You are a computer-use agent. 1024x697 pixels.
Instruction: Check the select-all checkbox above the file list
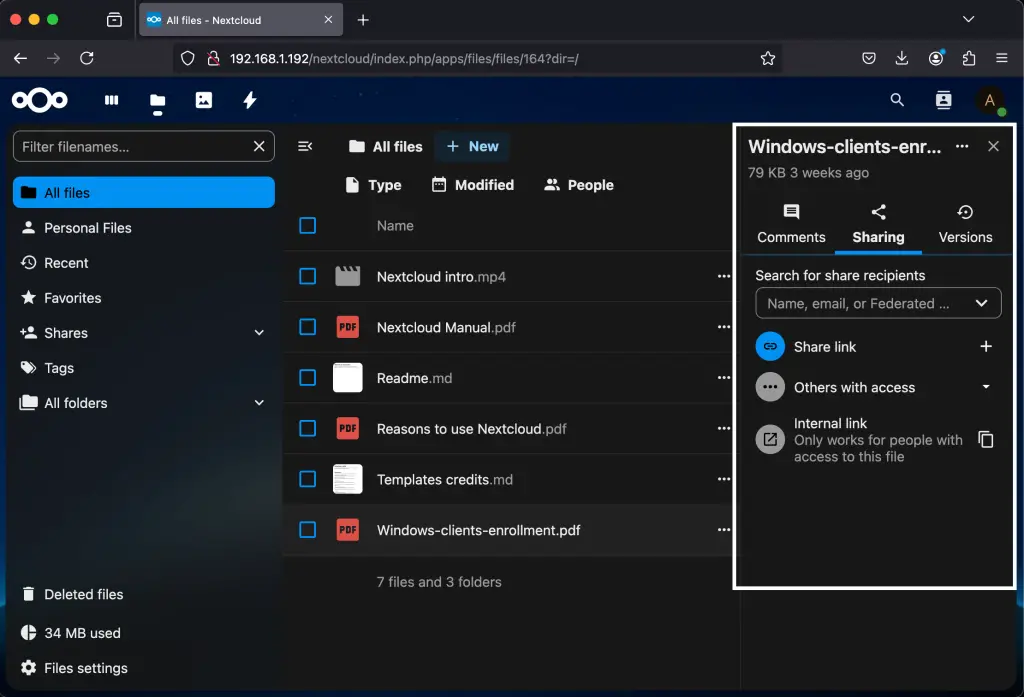[307, 225]
